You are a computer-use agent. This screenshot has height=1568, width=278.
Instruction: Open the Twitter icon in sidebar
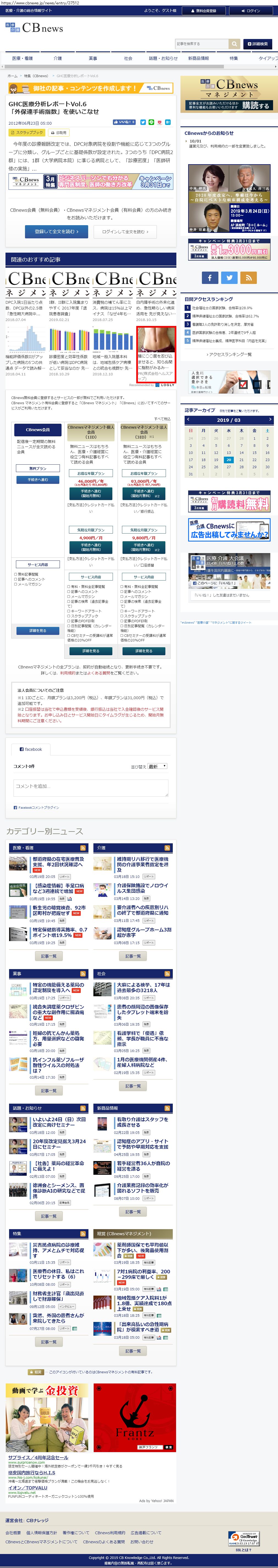click(229, 278)
